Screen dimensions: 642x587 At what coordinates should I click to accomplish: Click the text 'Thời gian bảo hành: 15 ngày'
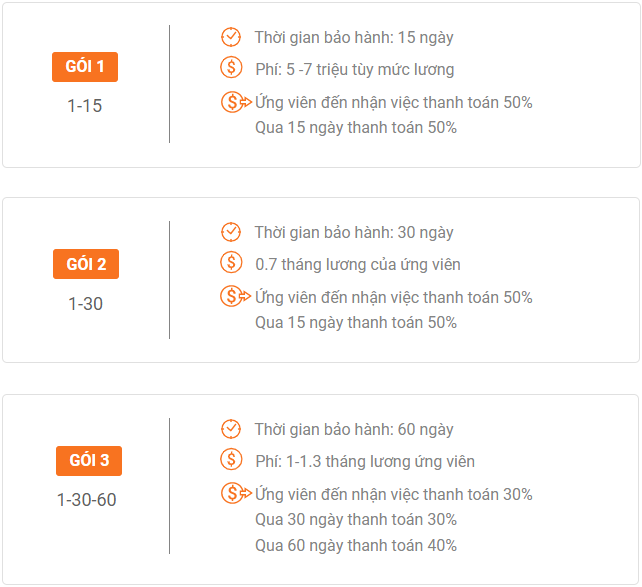pyautogui.click(x=354, y=38)
